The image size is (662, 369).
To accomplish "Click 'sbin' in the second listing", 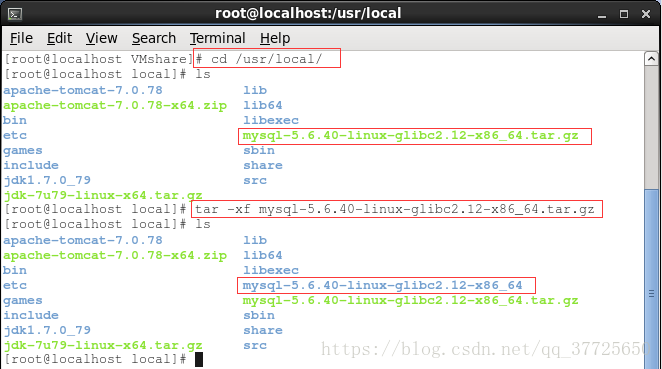I will [x=259, y=315].
